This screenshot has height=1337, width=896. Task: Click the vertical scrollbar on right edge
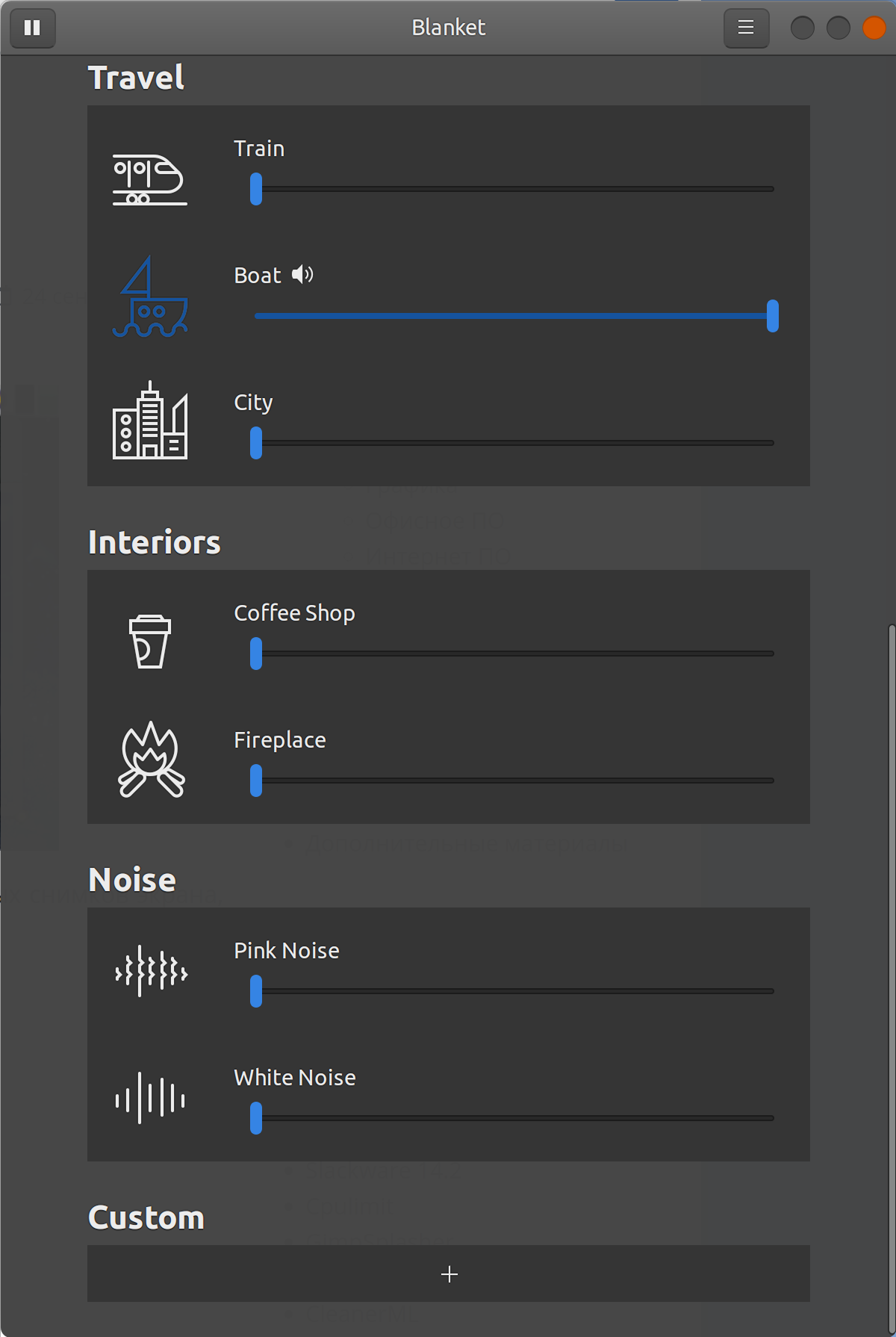(892, 978)
